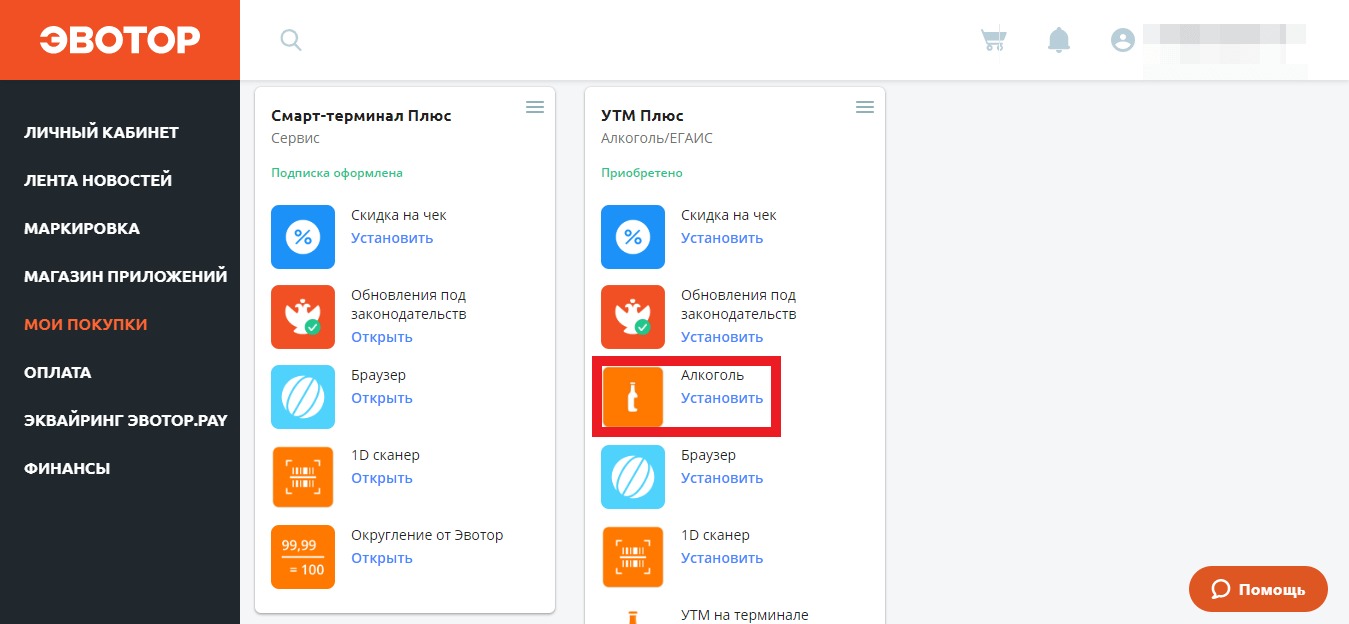Click 1D сканер icon in Смарт-терминал Плюс card
Image resolution: width=1349 pixels, height=624 pixels.
coord(303,477)
